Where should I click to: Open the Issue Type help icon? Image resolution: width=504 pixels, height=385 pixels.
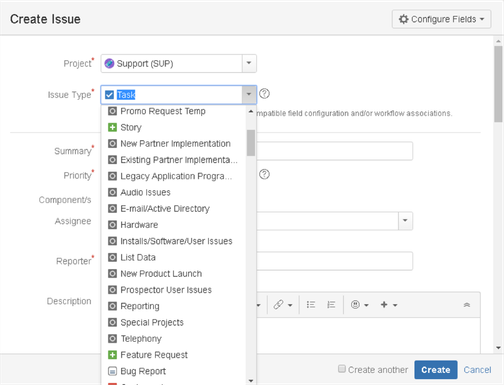(264, 94)
